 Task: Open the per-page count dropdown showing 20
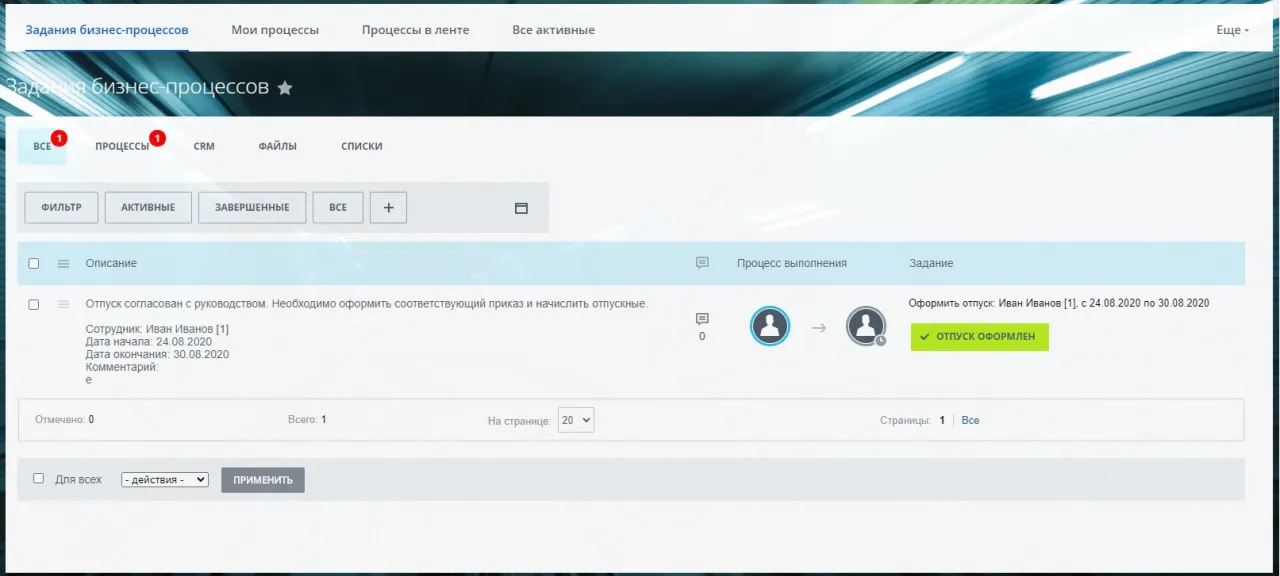pyautogui.click(x=576, y=420)
